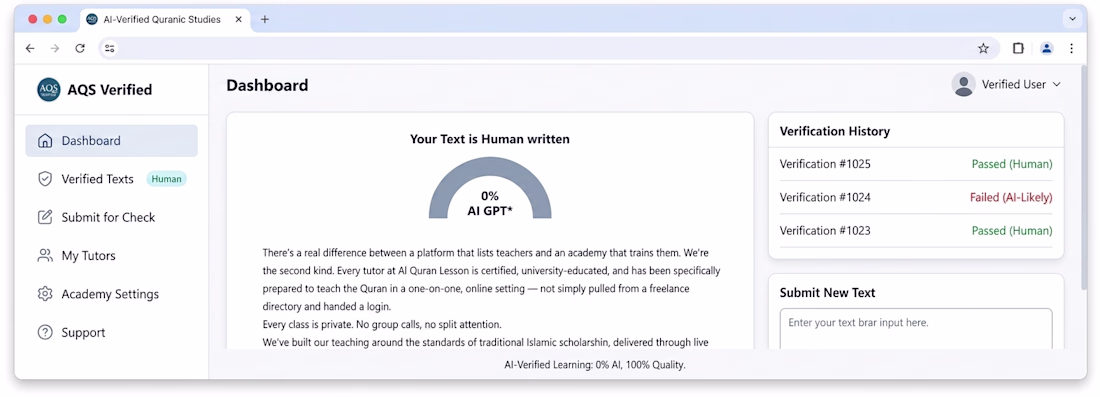Open the browser side panel icon
The height and width of the screenshot is (397, 1100).
[1018, 48]
